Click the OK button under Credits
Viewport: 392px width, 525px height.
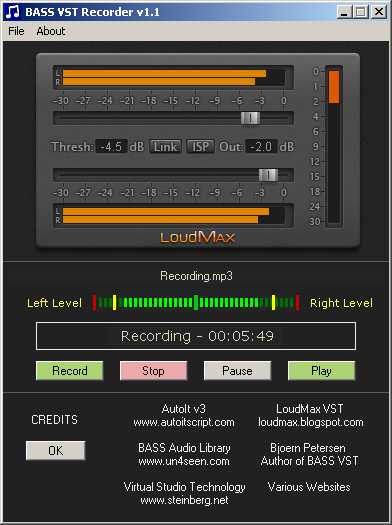[x=56, y=450]
